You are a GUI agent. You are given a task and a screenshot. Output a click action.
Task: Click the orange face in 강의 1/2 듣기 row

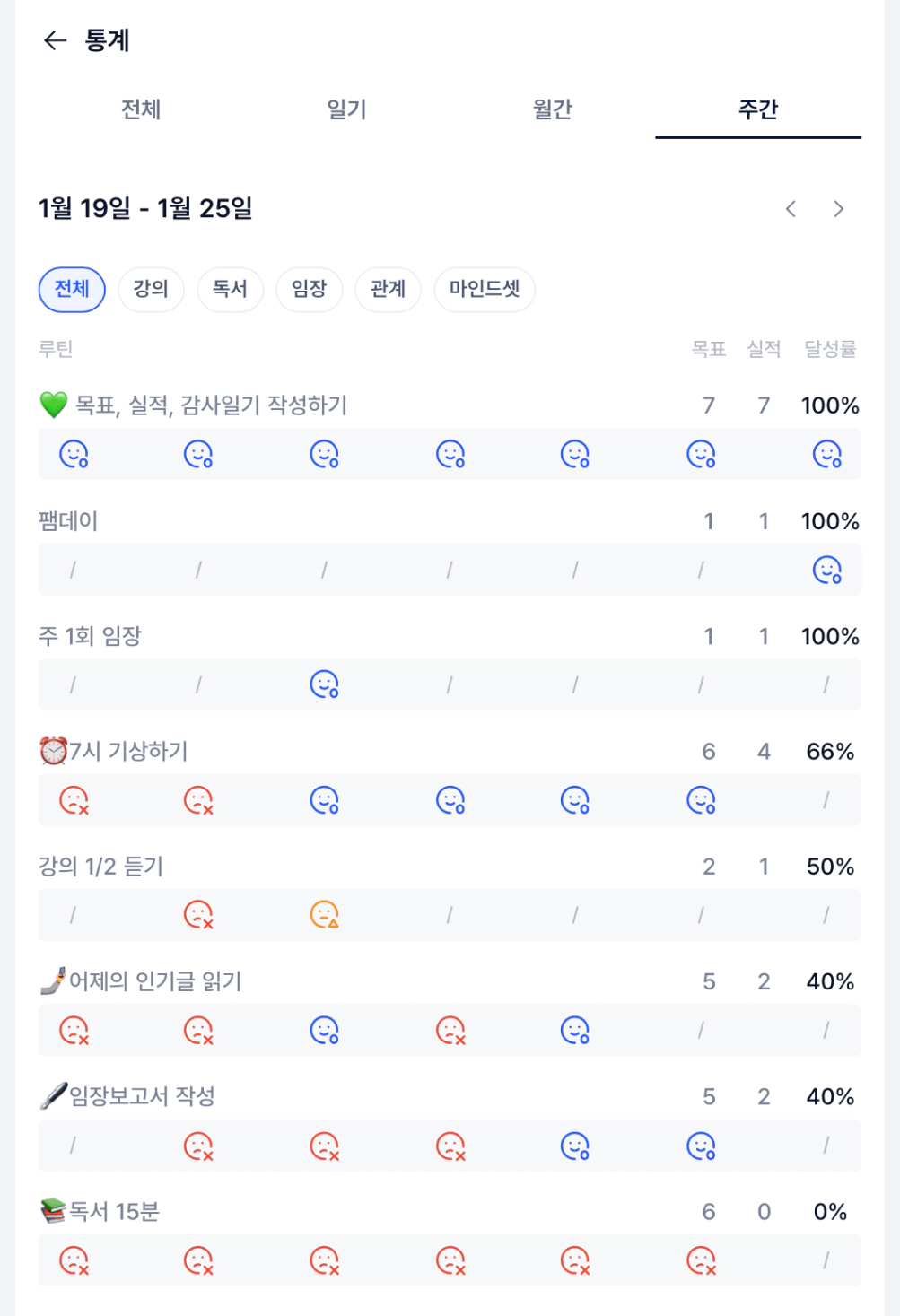click(324, 914)
